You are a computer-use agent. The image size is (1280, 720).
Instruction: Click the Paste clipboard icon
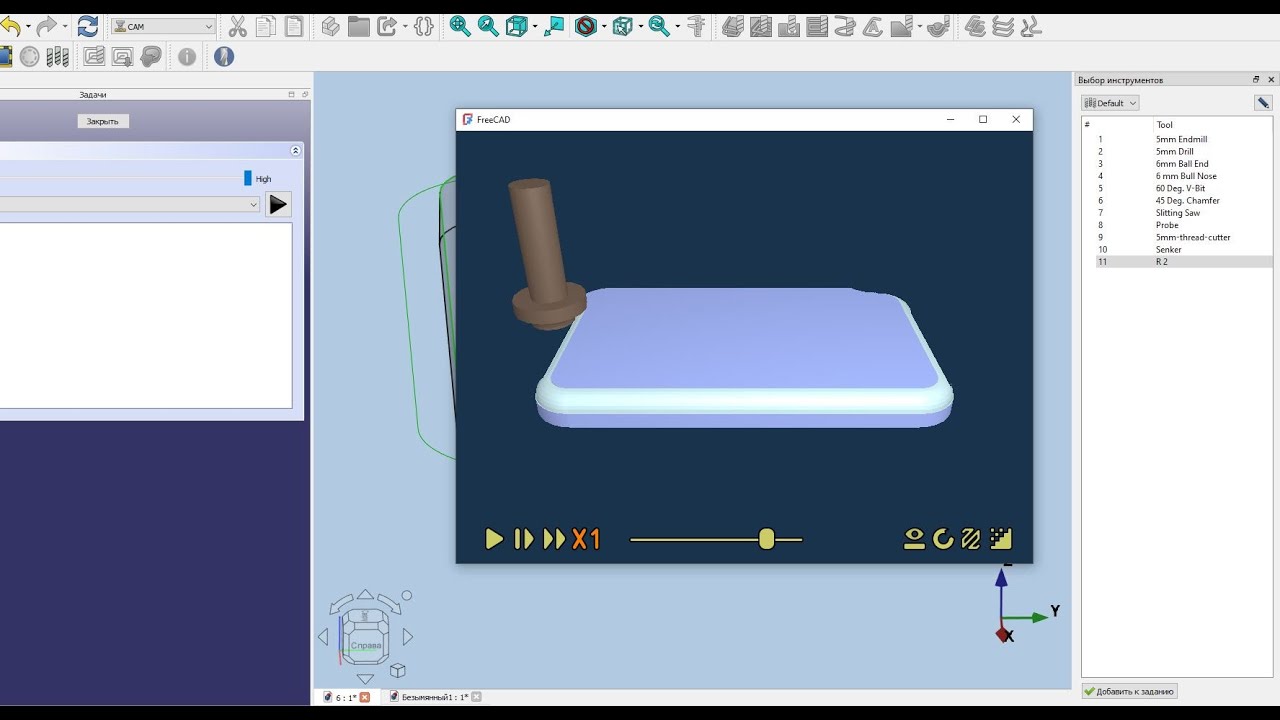pos(294,27)
